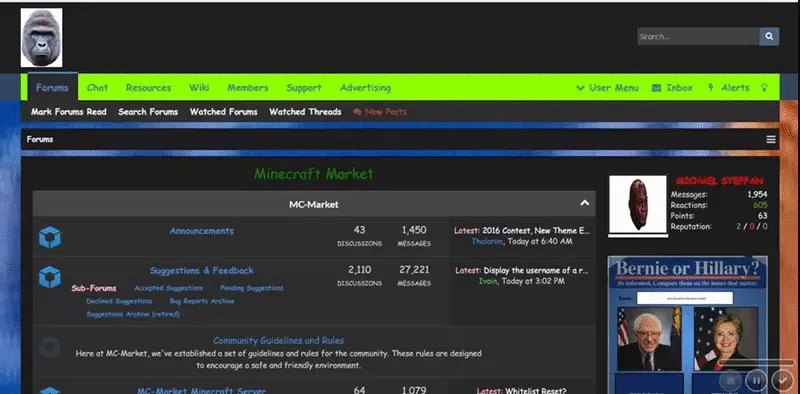
Task: Click the 27,221 messages count
Action: 414,269
